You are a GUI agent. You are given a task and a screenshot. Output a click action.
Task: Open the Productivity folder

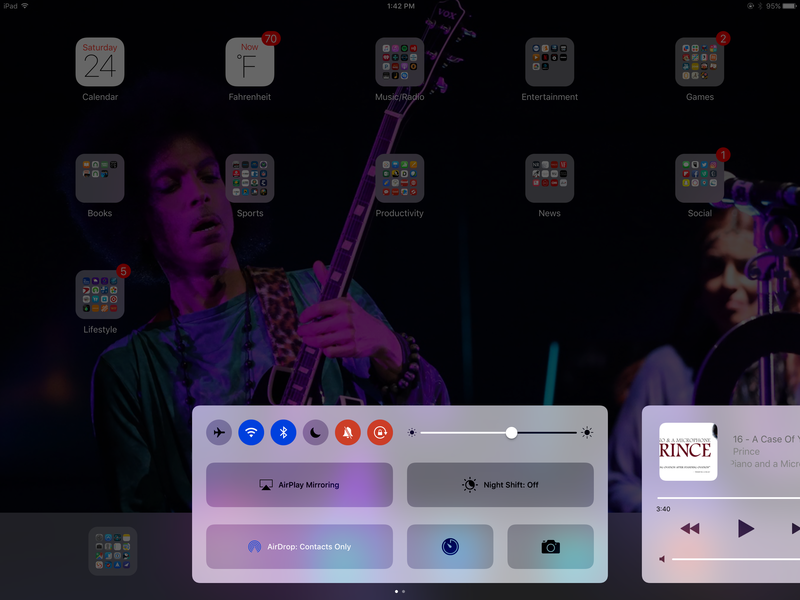coord(399,178)
